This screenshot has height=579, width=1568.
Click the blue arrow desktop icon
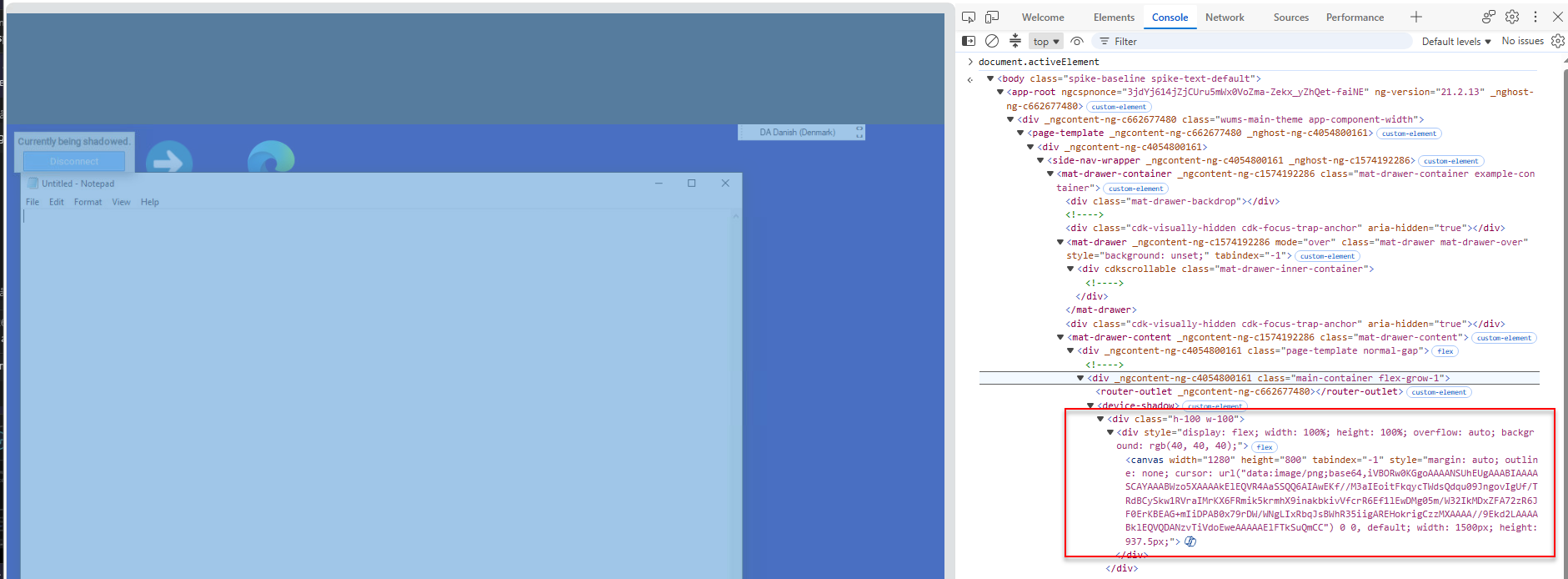coord(169,157)
